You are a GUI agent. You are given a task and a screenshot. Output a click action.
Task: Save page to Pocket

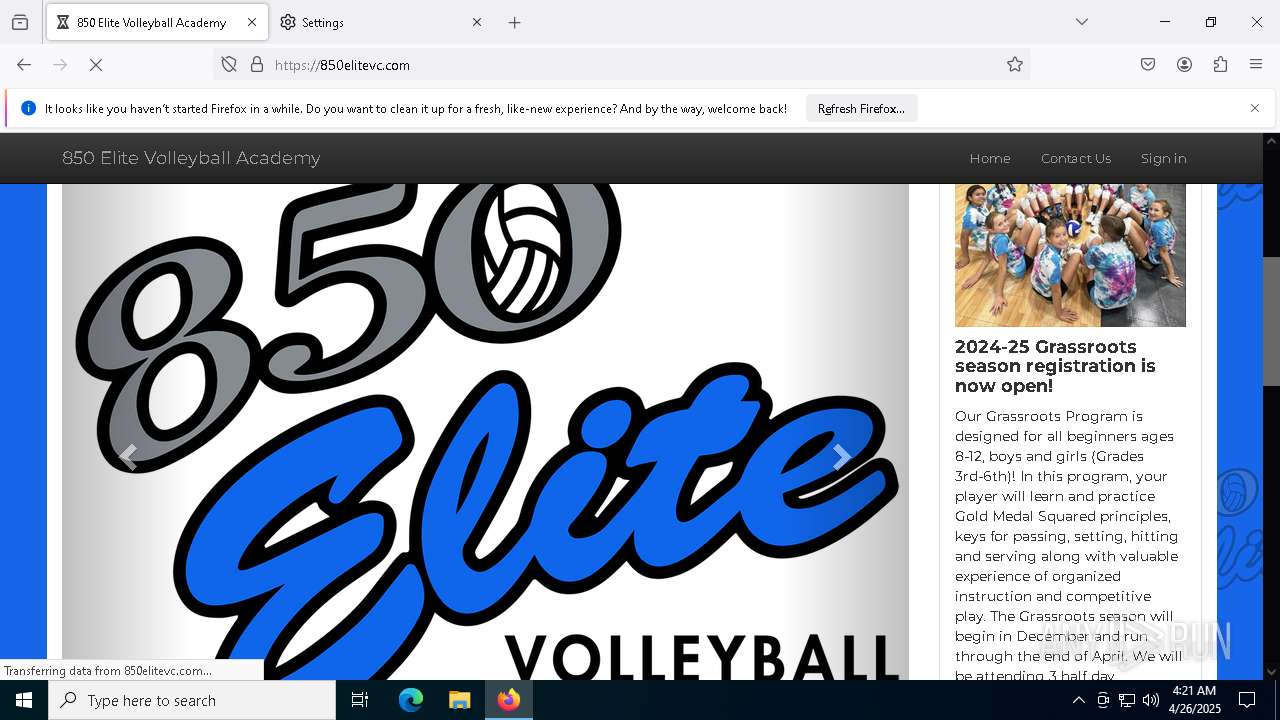pos(1148,65)
